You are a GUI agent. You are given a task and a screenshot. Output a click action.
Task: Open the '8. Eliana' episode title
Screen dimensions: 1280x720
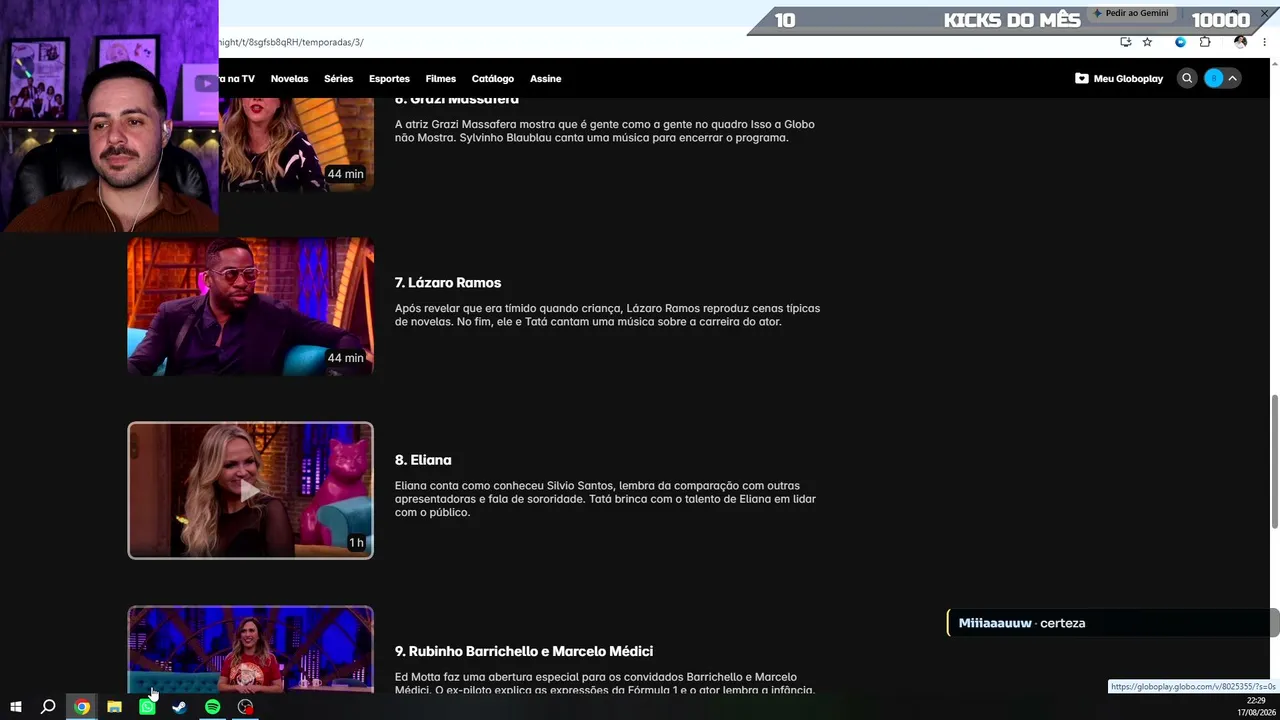pos(423,460)
